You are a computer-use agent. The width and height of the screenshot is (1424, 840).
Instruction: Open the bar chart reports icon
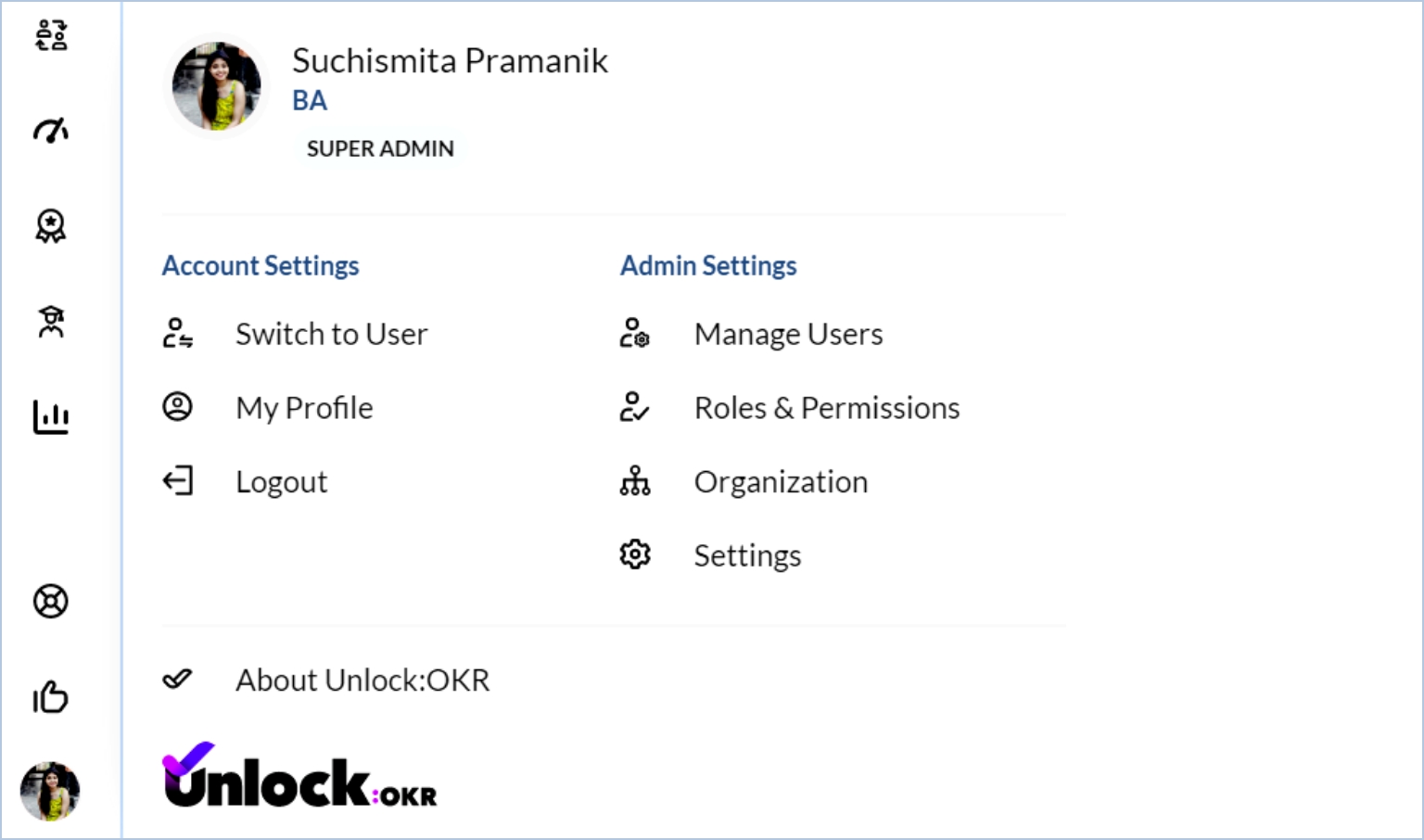point(51,417)
